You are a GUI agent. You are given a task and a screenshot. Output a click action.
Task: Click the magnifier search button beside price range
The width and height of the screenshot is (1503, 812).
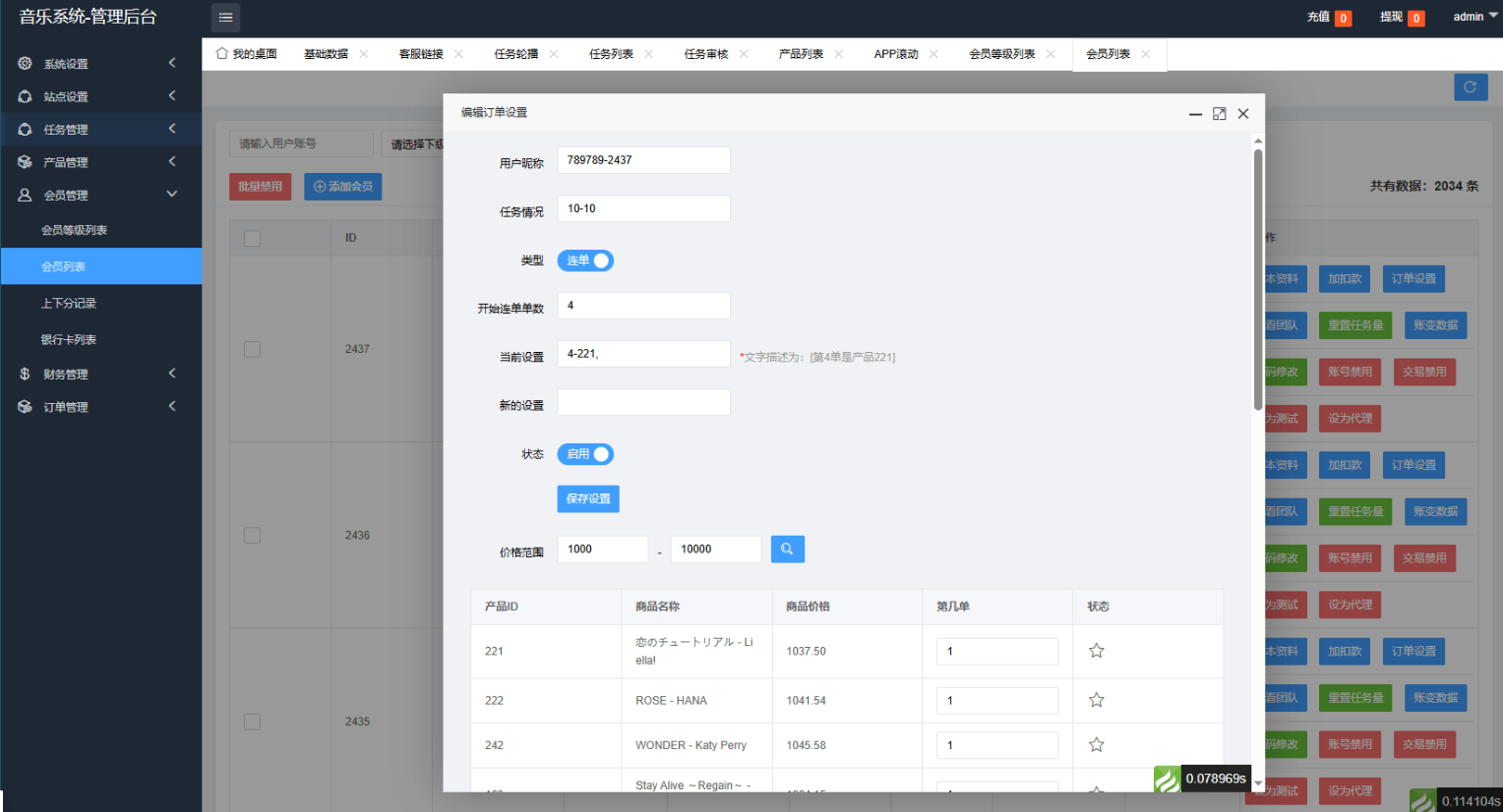coord(787,550)
